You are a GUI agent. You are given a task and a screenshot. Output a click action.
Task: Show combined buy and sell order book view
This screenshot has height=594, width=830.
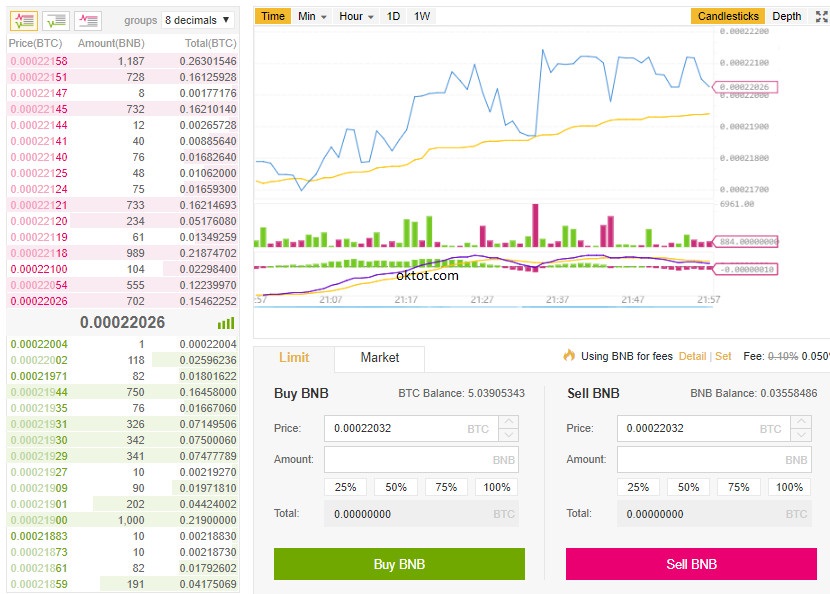click(x=25, y=20)
